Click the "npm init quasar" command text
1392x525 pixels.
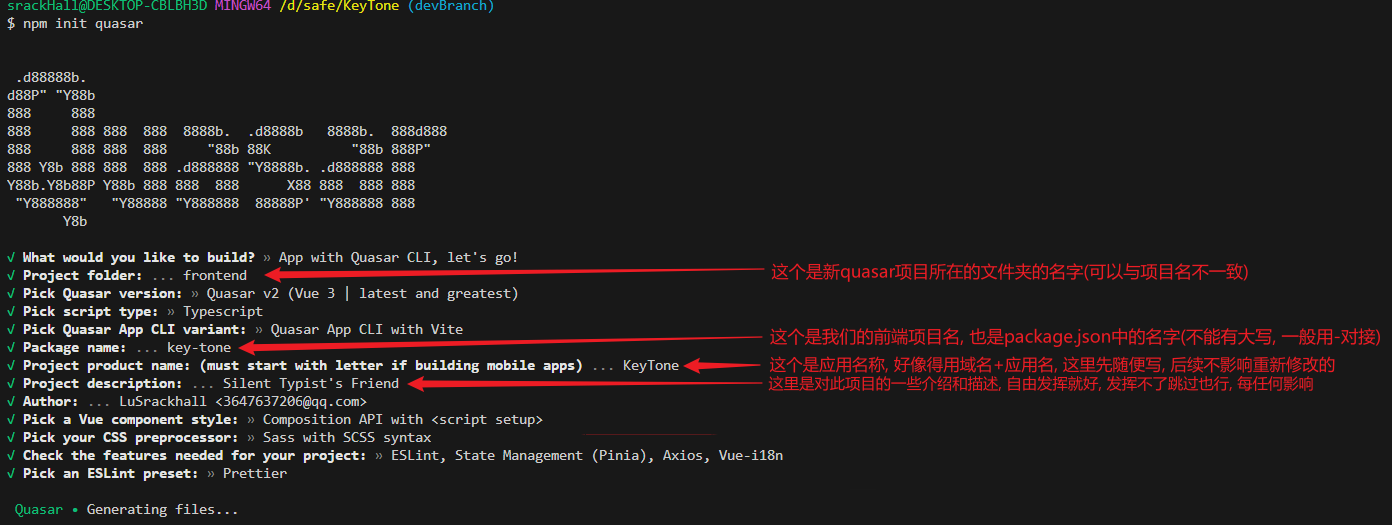(x=83, y=24)
